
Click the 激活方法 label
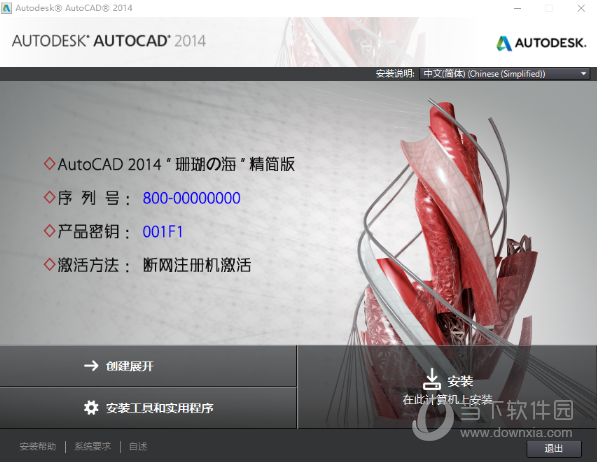click(94, 265)
